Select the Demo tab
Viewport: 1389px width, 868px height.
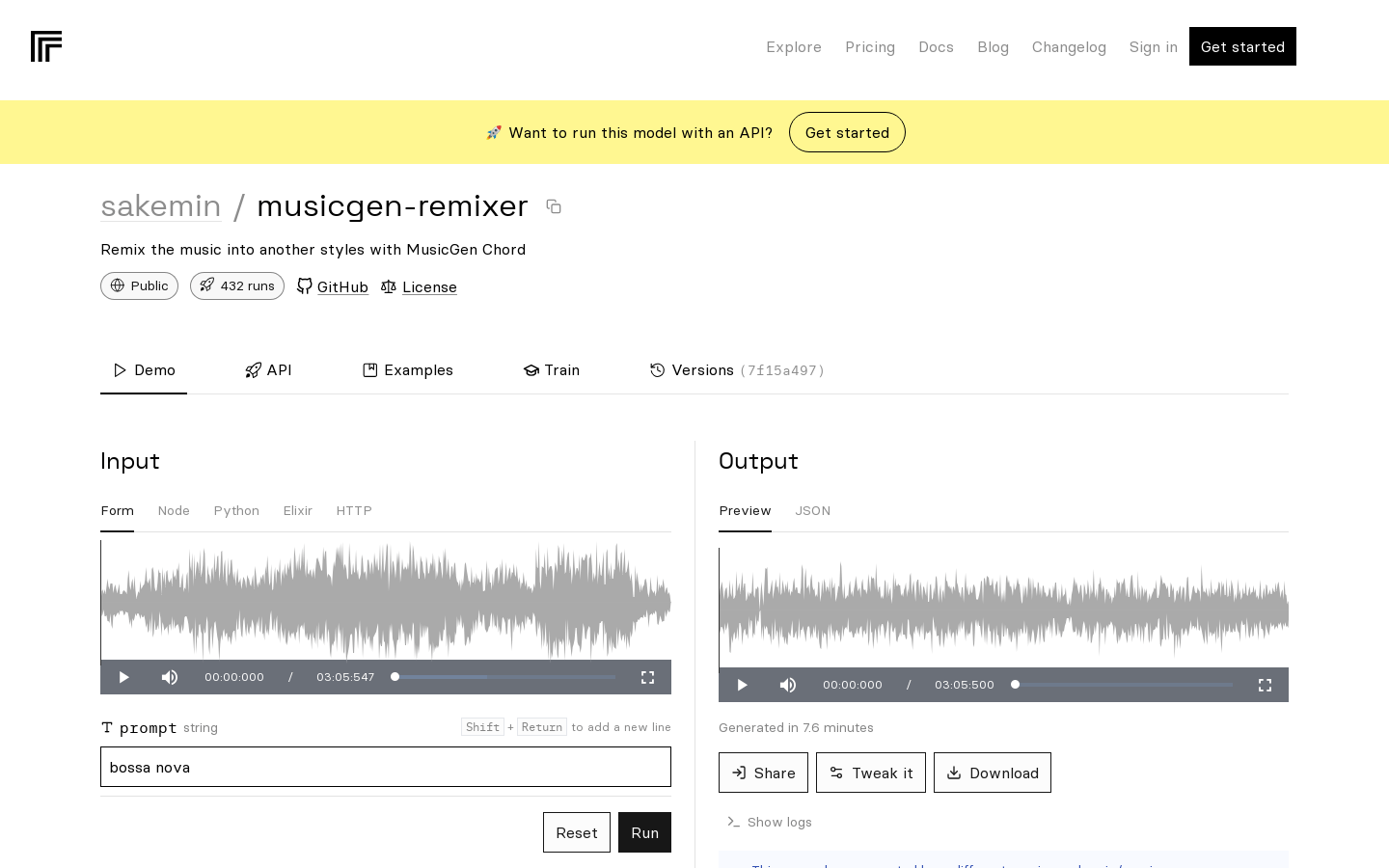tap(144, 370)
